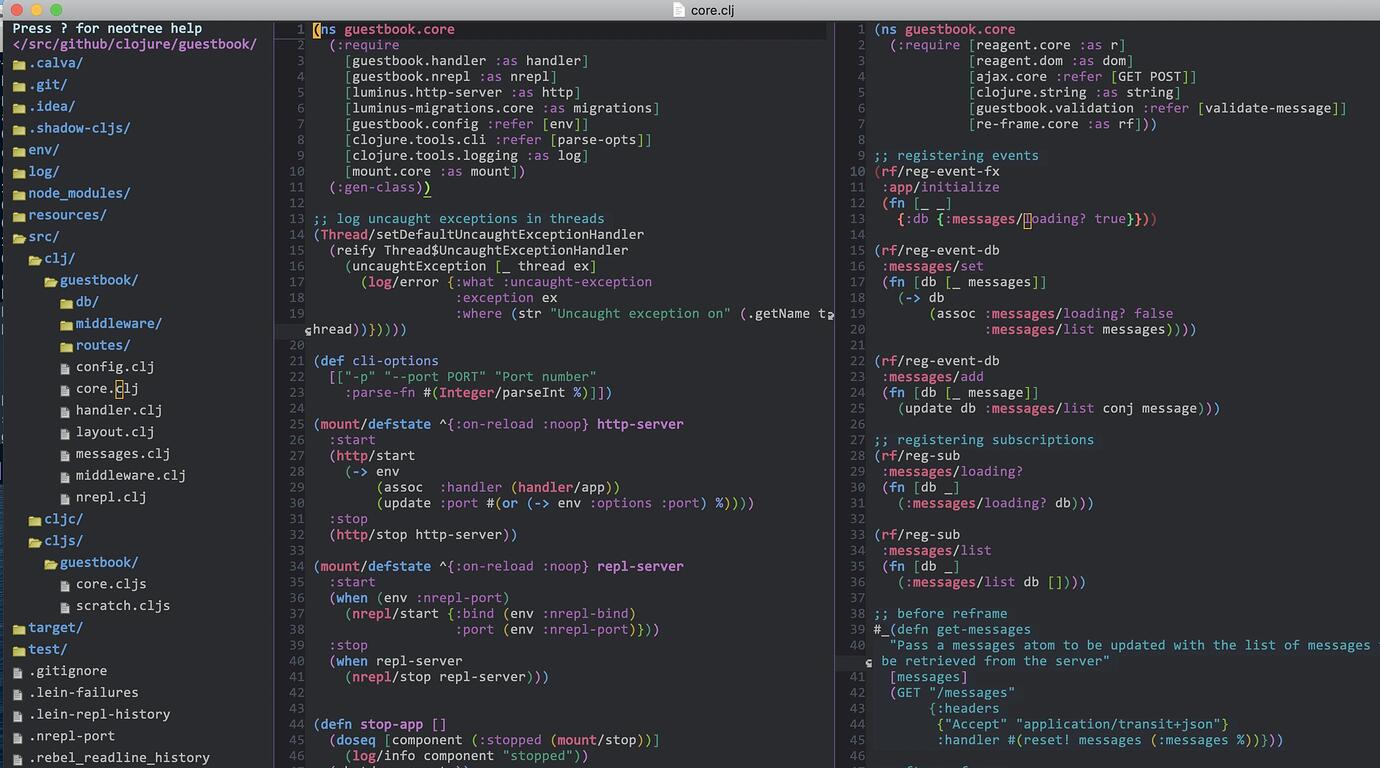Click the node_modules/ folder icon

20,193
